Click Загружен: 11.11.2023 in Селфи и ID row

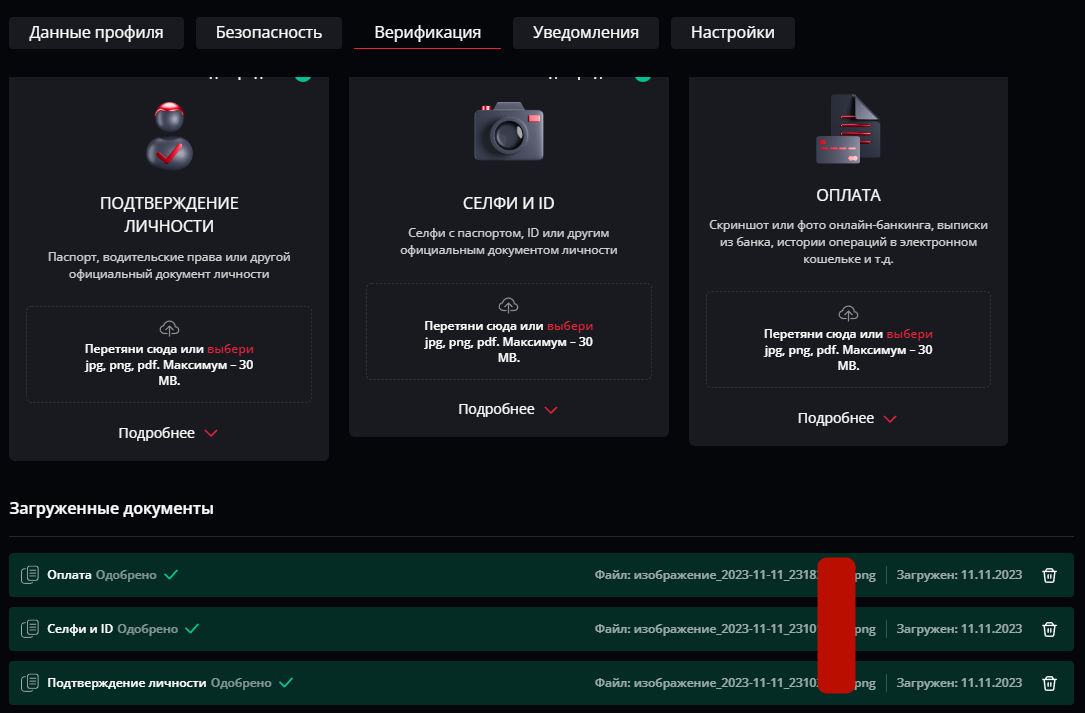coord(959,629)
